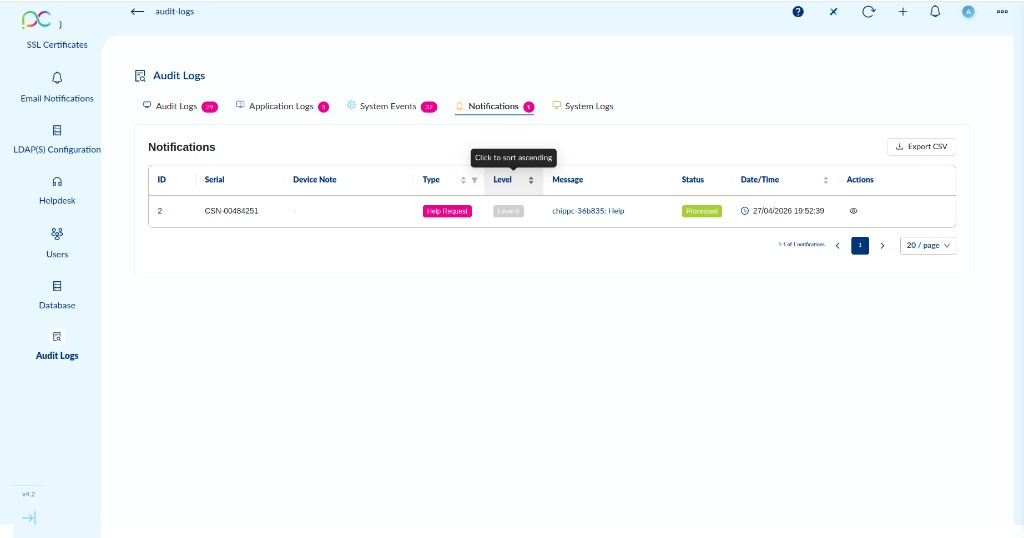Open the chippc 36b835: Help message
Image resolution: width=1024 pixels, height=538 pixels.
(x=588, y=211)
